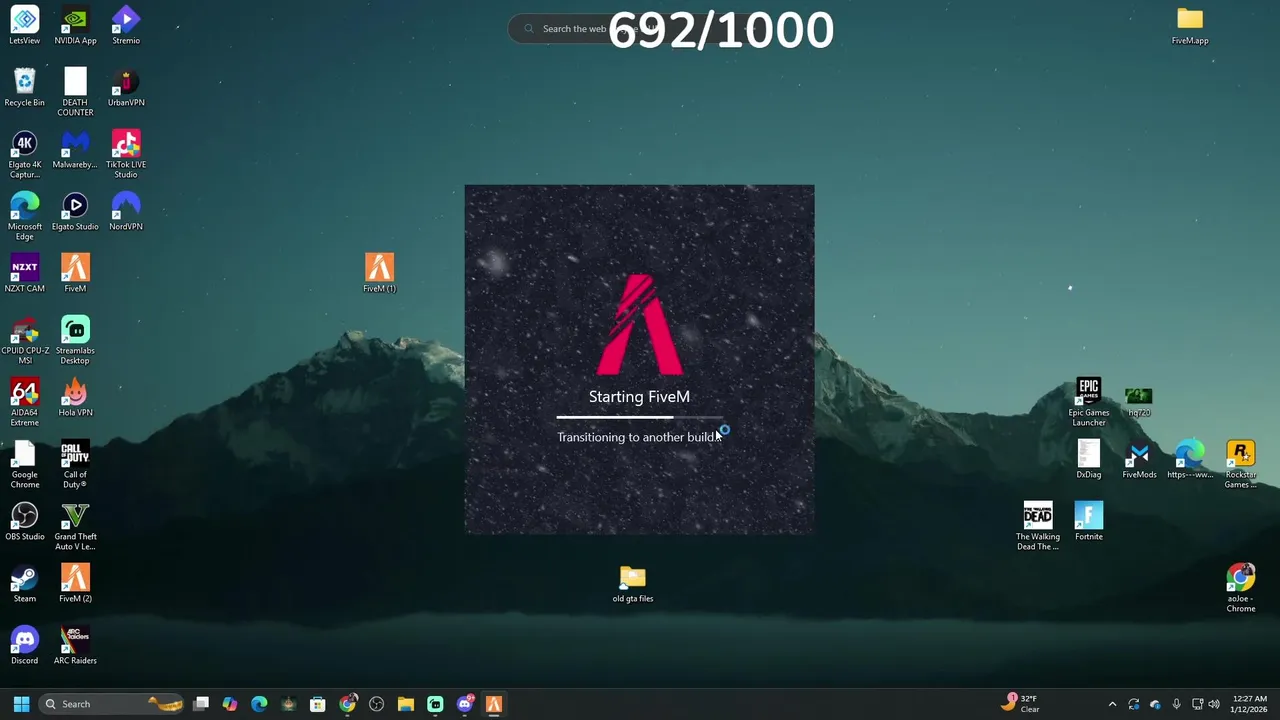The width and height of the screenshot is (1280, 720).
Task: Select the FiveM desktop shortcut
Action: click(x=75, y=274)
